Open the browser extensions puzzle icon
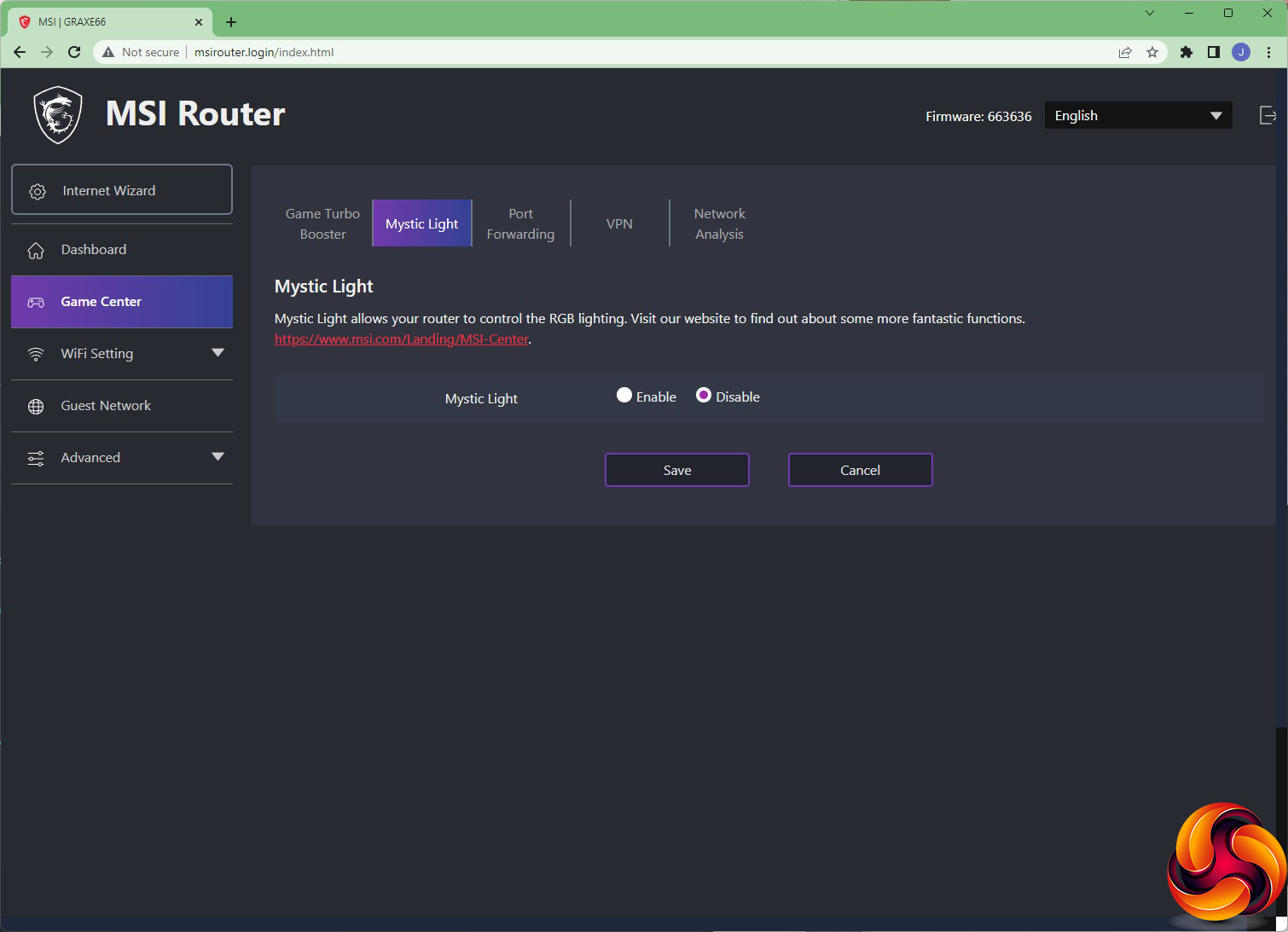Screen dimensions: 1288x932 (1186, 52)
